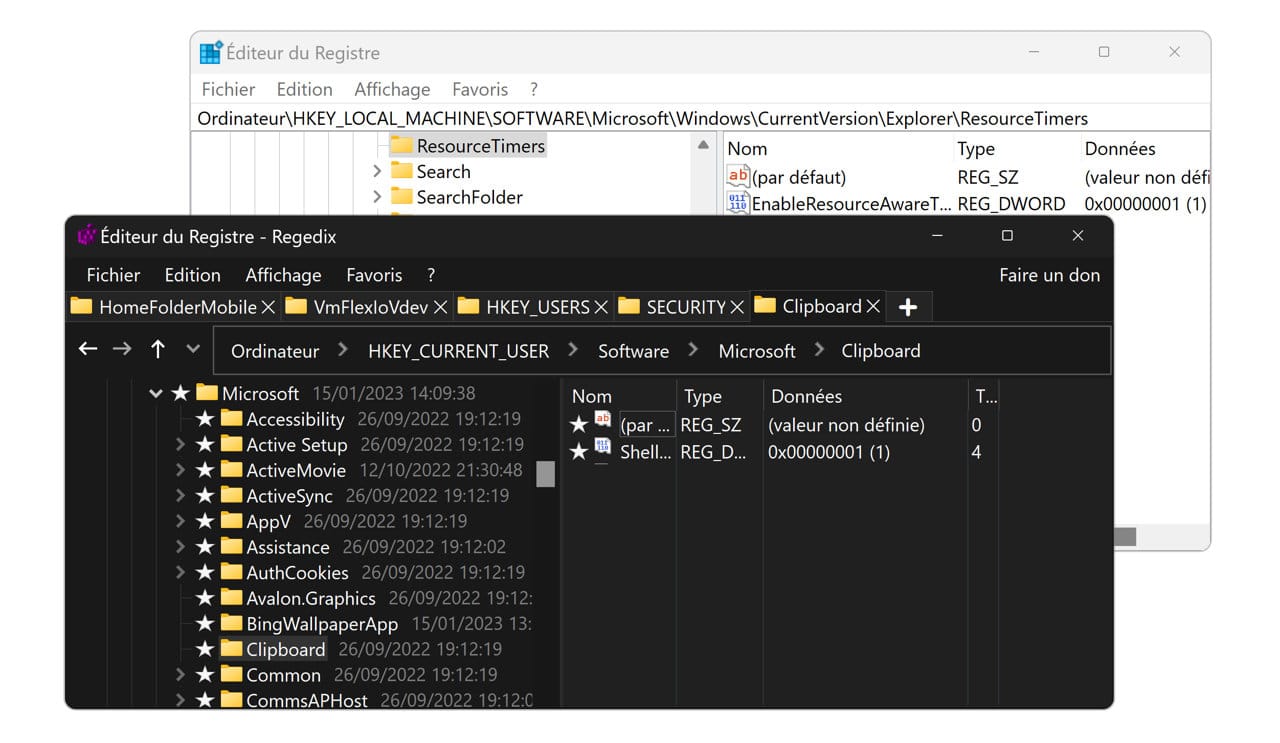
Task: Open the Affichage menu in Regedix
Action: [283, 275]
